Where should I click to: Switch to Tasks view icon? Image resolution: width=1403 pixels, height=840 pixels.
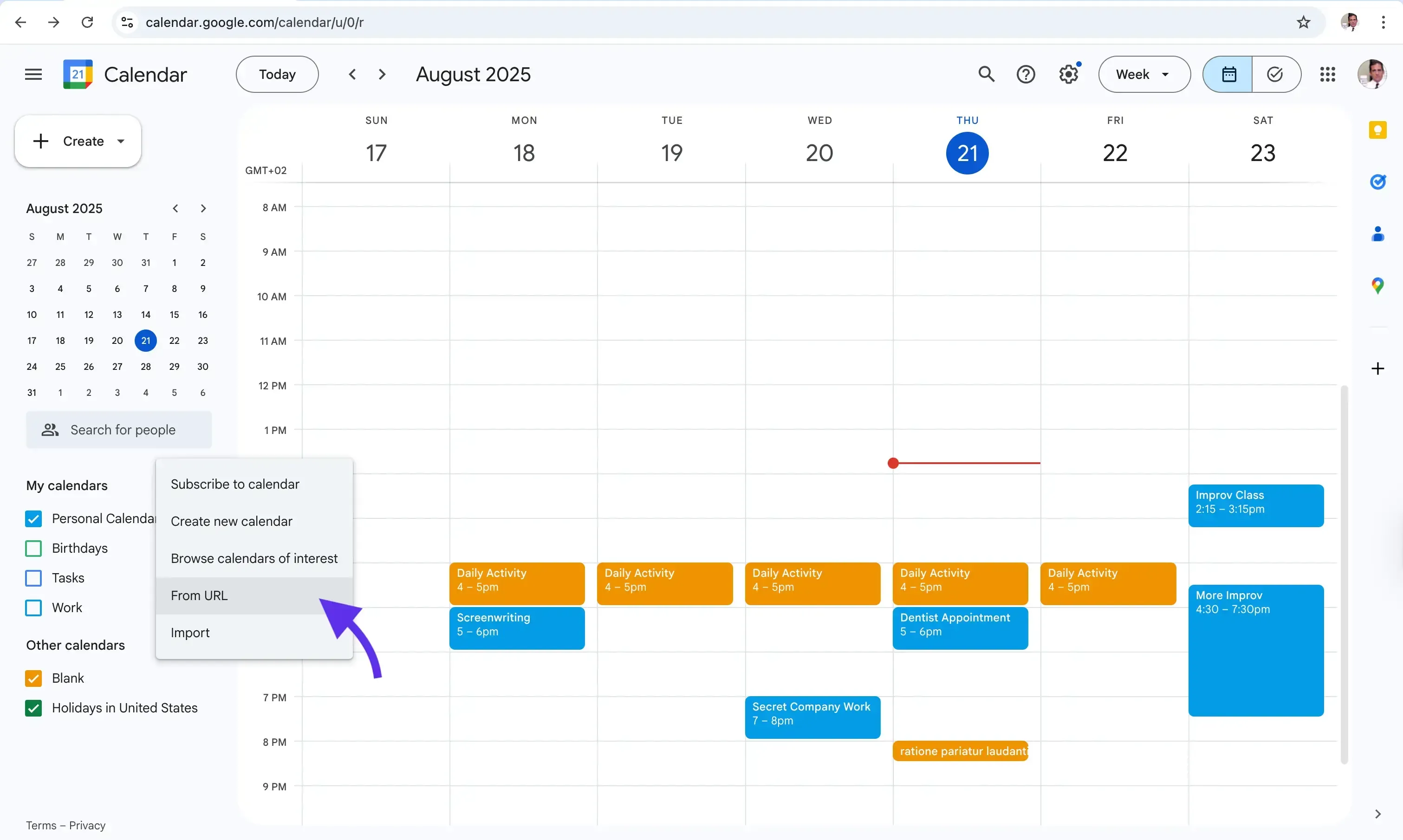[1275, 74]
